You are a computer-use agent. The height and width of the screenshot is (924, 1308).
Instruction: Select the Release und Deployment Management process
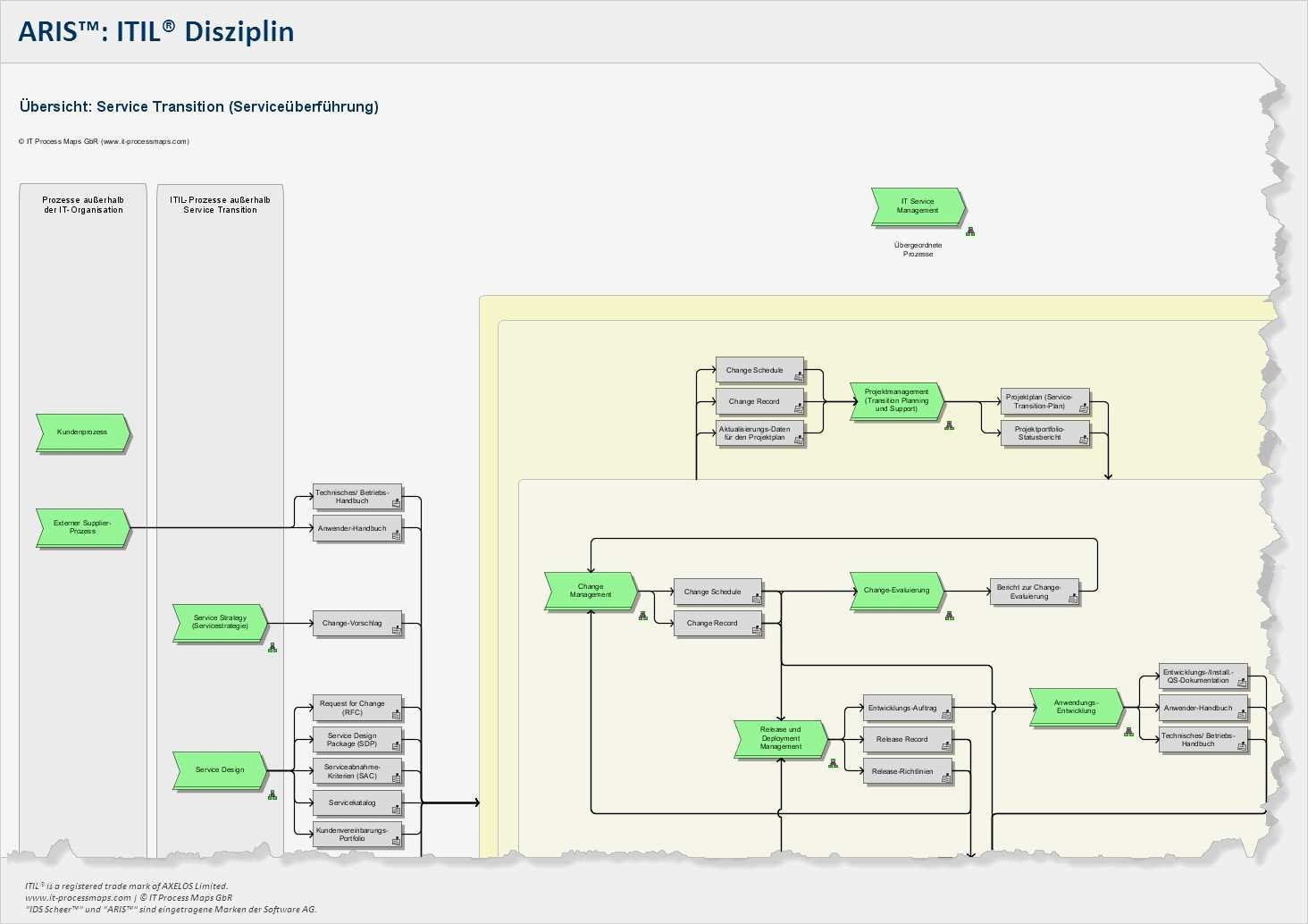pyautogui.click(x=781, y=738)
